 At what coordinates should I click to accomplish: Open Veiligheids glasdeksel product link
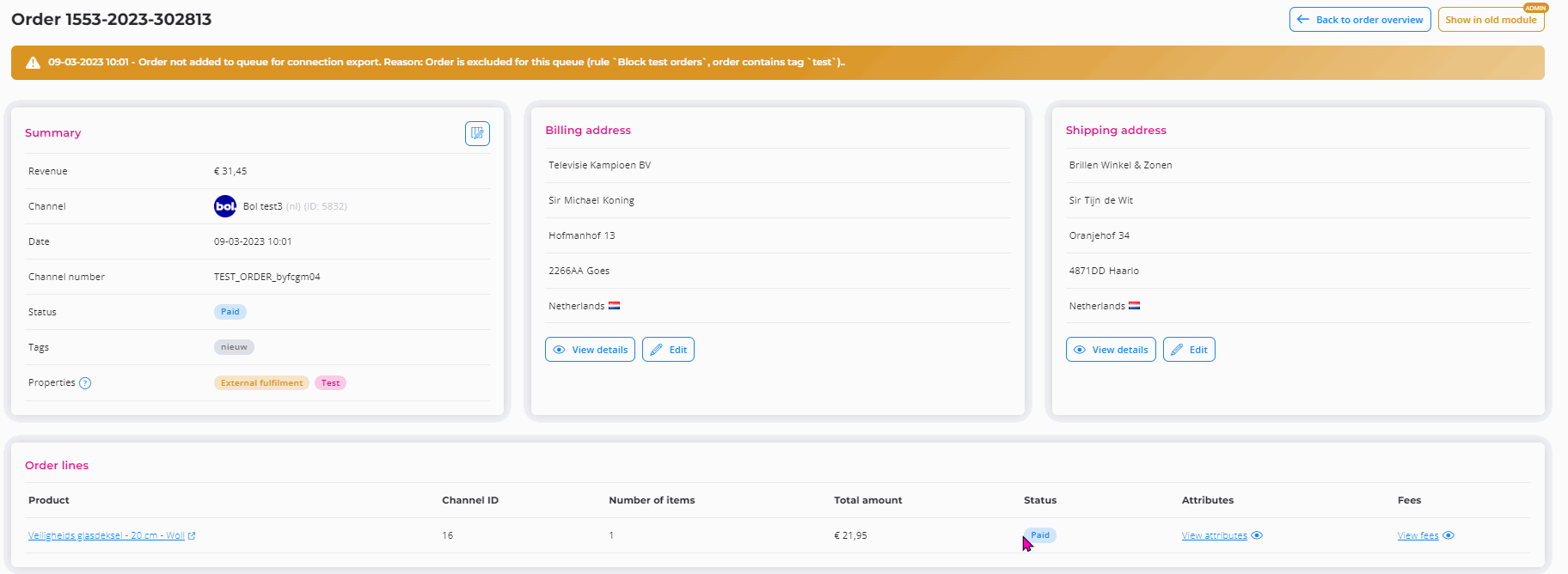coord(107,535)
